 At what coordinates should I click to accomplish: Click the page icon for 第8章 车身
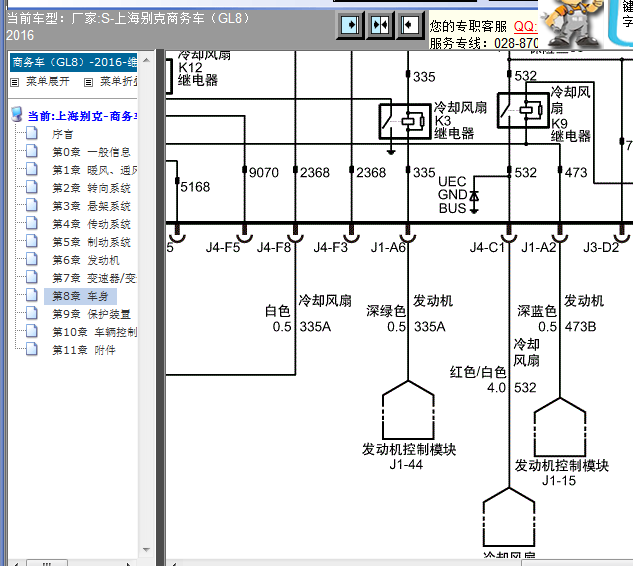point(32,295)
